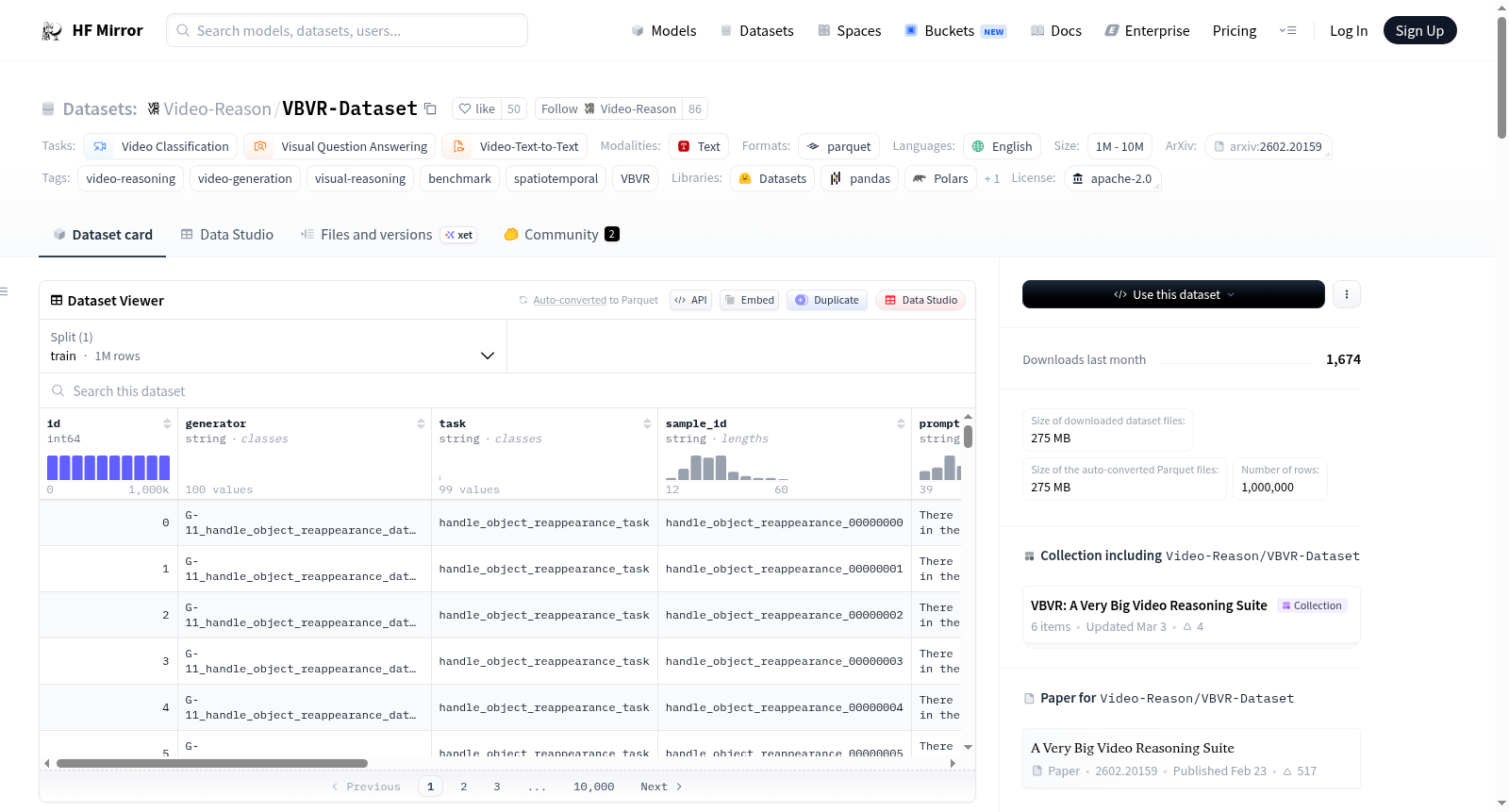Open the pandas library tag

point(860,178)
